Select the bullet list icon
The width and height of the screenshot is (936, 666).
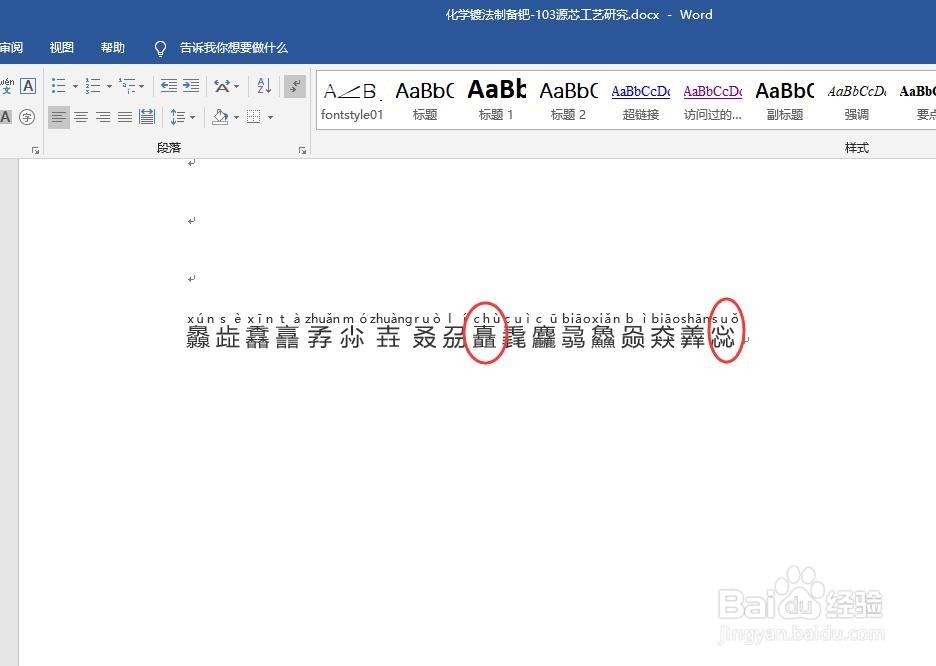click(x=56, y=86)
